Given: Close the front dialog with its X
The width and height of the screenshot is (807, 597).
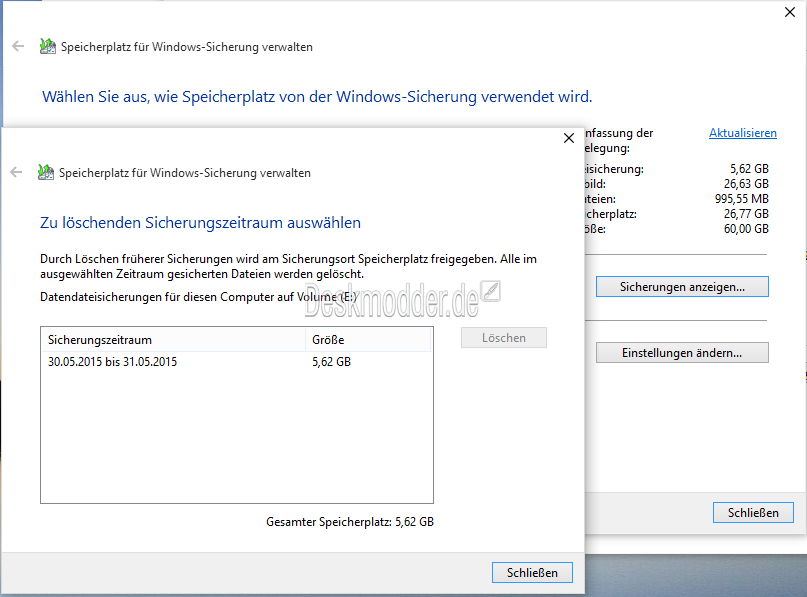Looking at the screenshot, I should (x=569, y=138).
